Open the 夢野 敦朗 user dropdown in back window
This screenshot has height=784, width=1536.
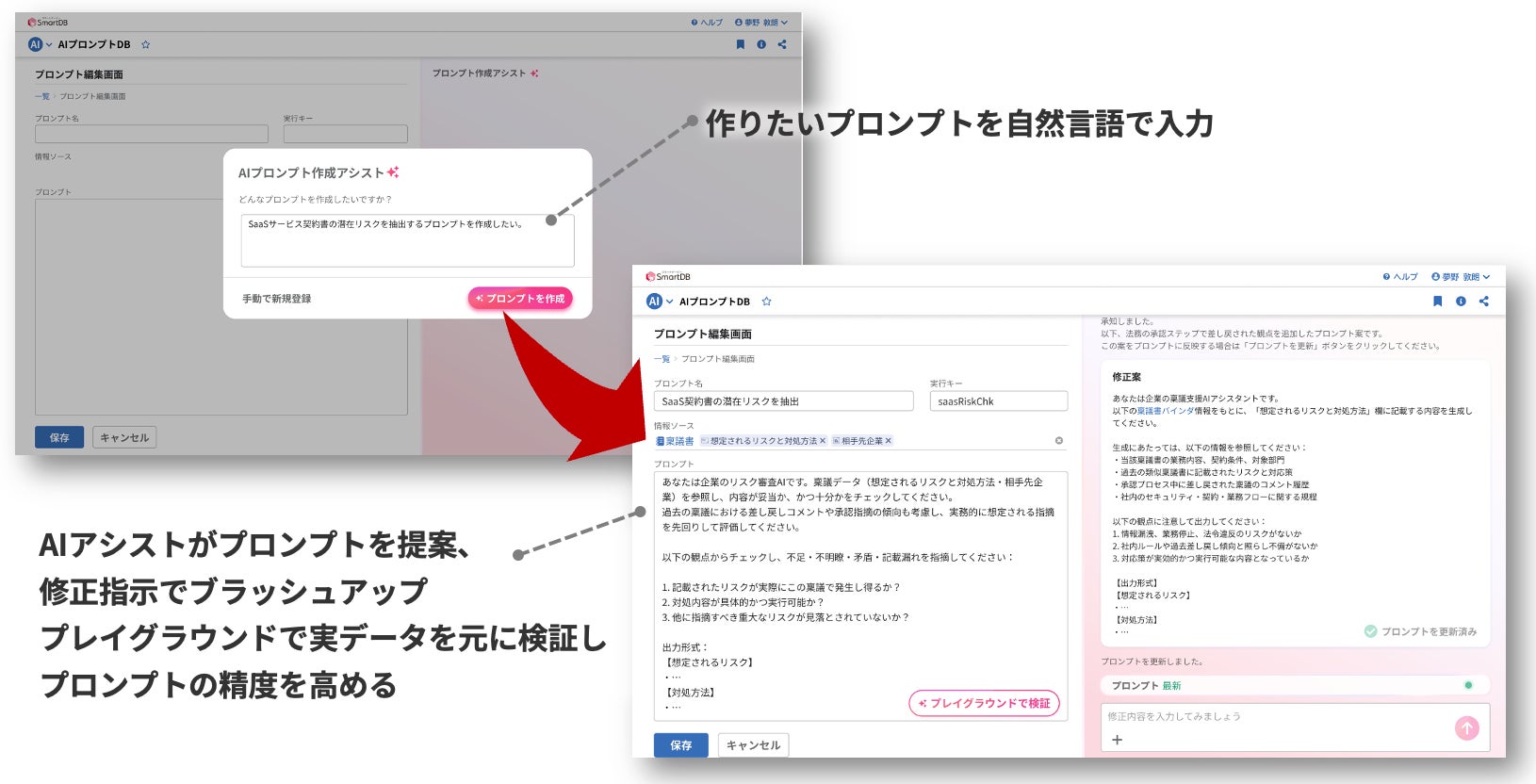(x=760, y=22)
